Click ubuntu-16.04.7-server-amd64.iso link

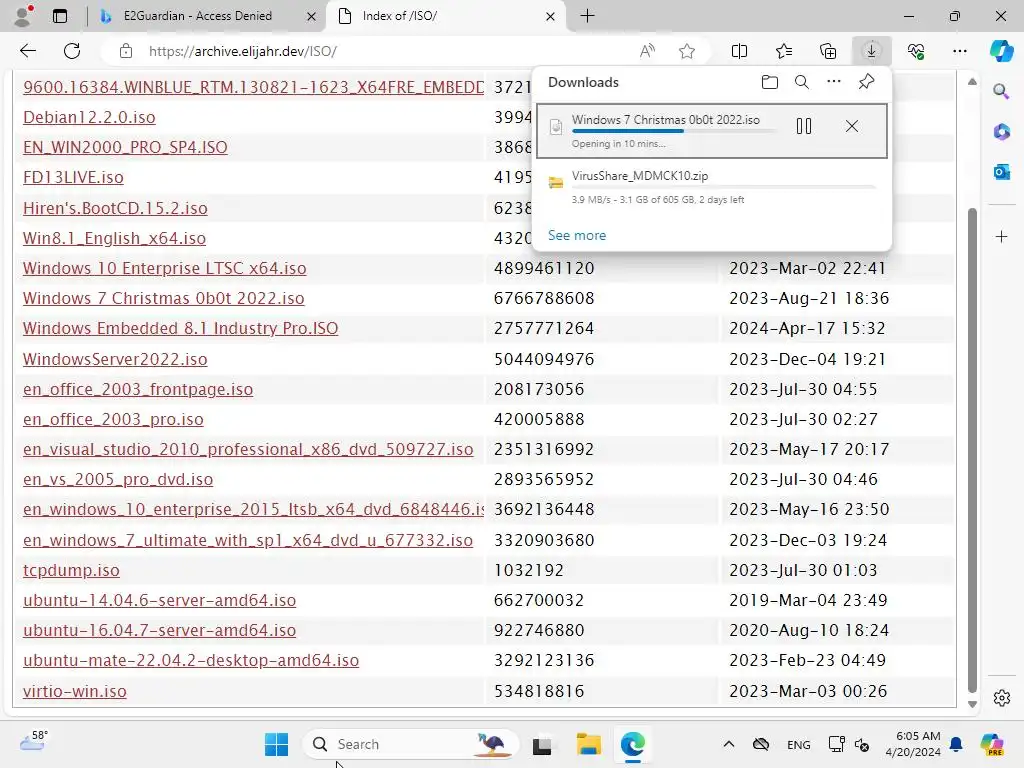(x=159, y=630)
